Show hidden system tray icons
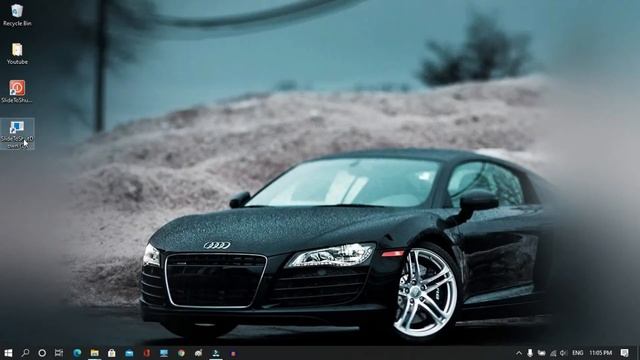This screenshot has height=360, width=640. coord(519,353)
